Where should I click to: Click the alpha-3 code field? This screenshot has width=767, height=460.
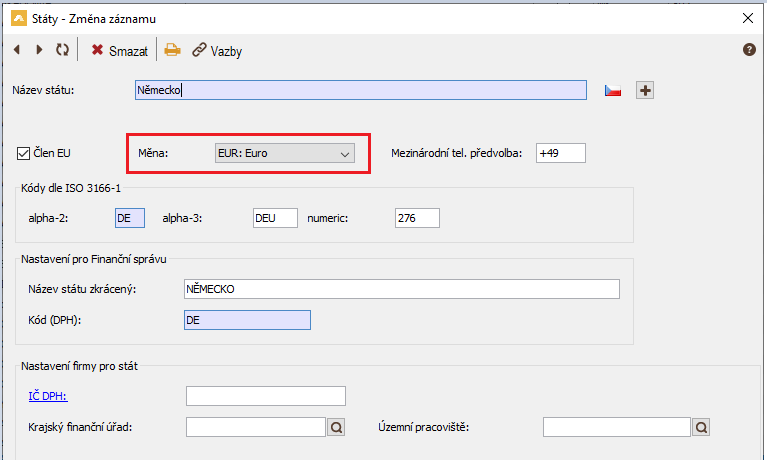(275, 218)
